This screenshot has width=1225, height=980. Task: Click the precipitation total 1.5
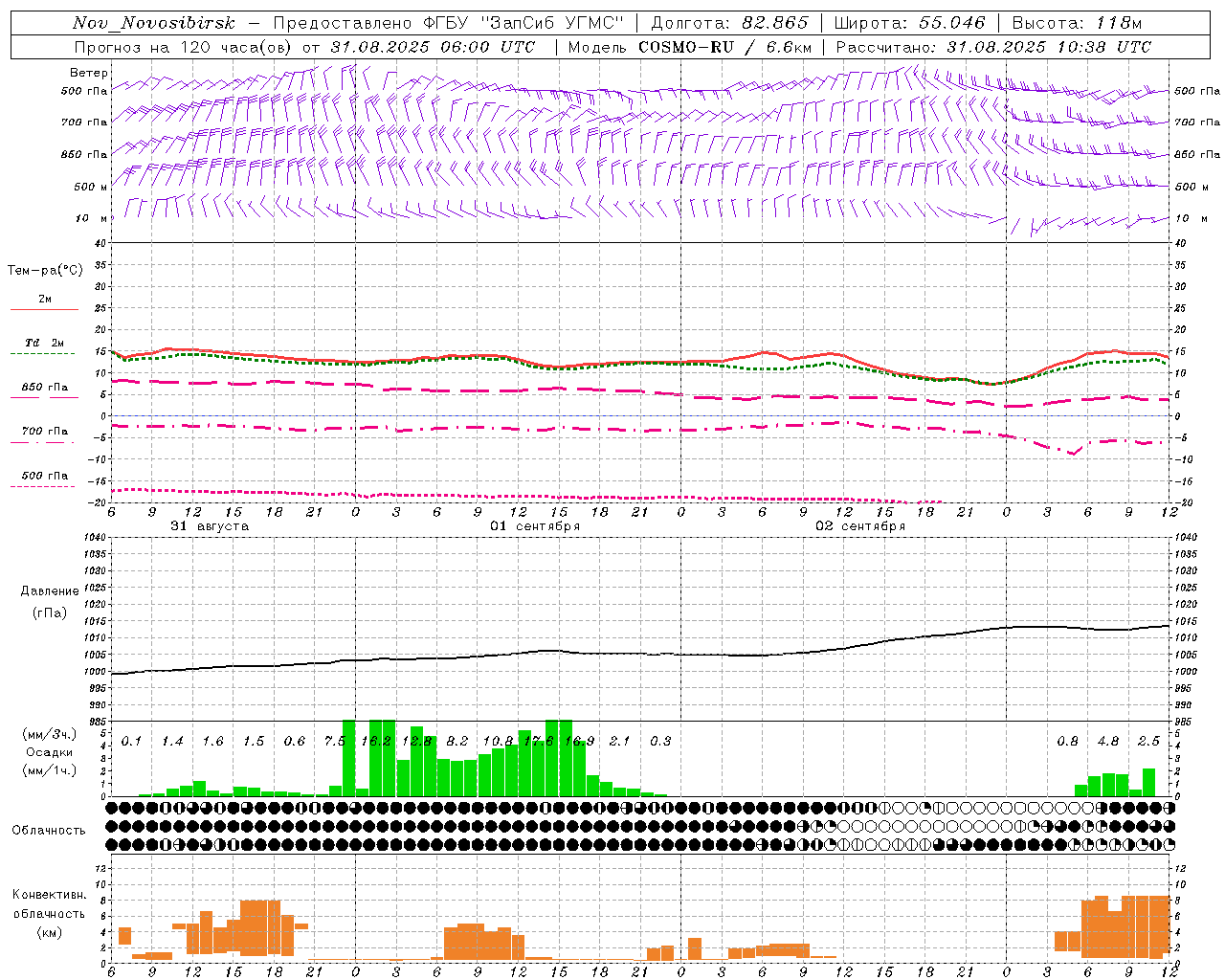254,742
